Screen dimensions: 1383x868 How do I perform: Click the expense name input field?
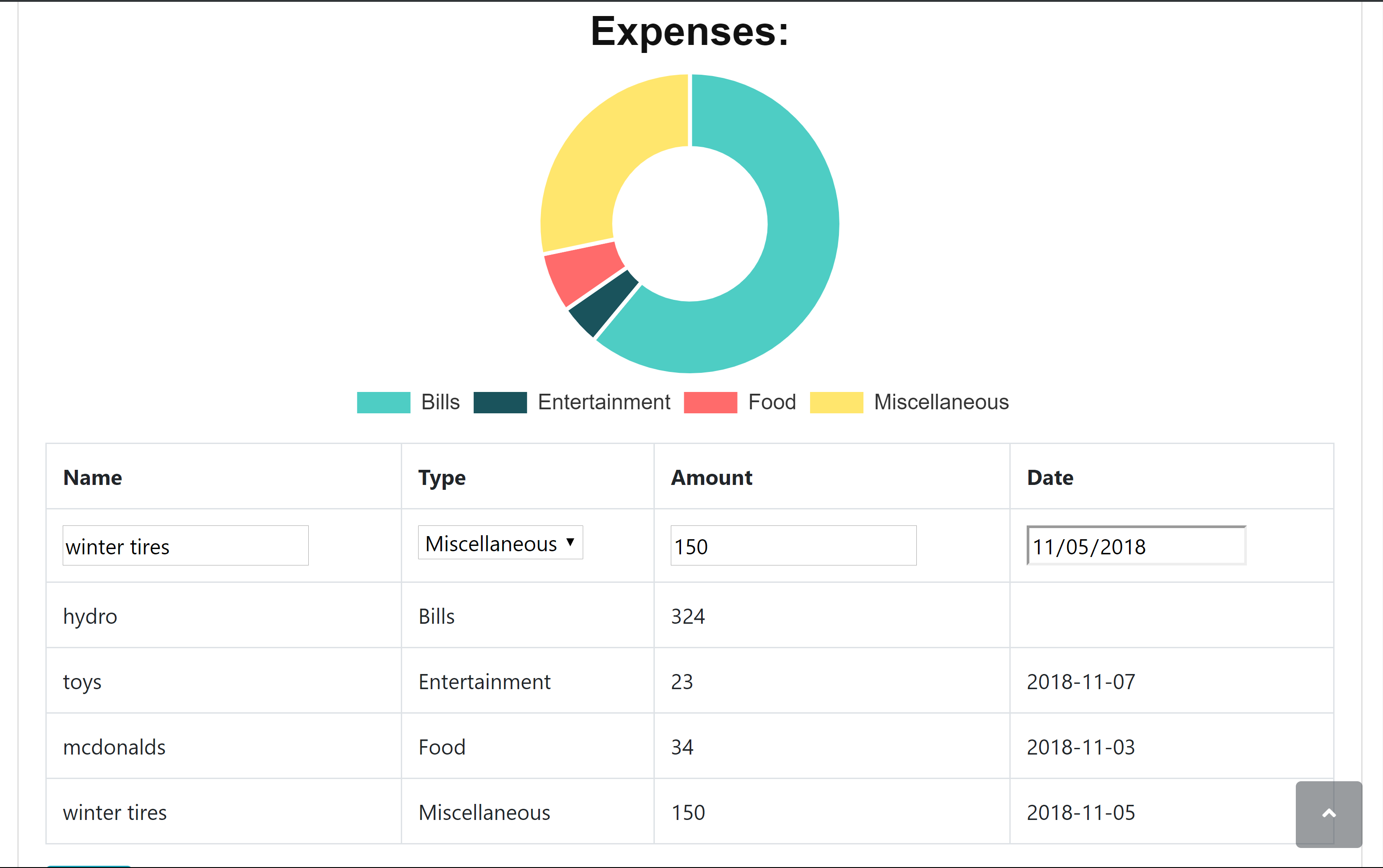pyautogui.click(x=185, y=546)
